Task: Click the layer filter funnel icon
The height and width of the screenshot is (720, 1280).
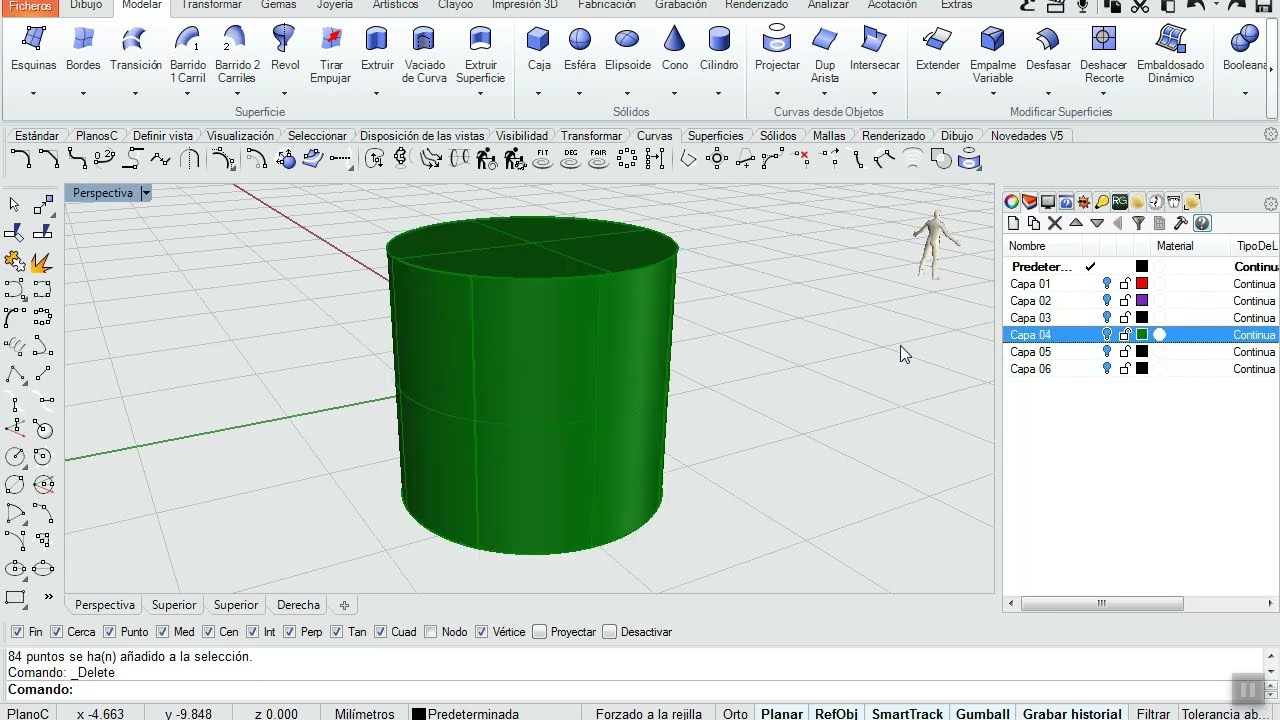Action: [x=1138, y=223]
